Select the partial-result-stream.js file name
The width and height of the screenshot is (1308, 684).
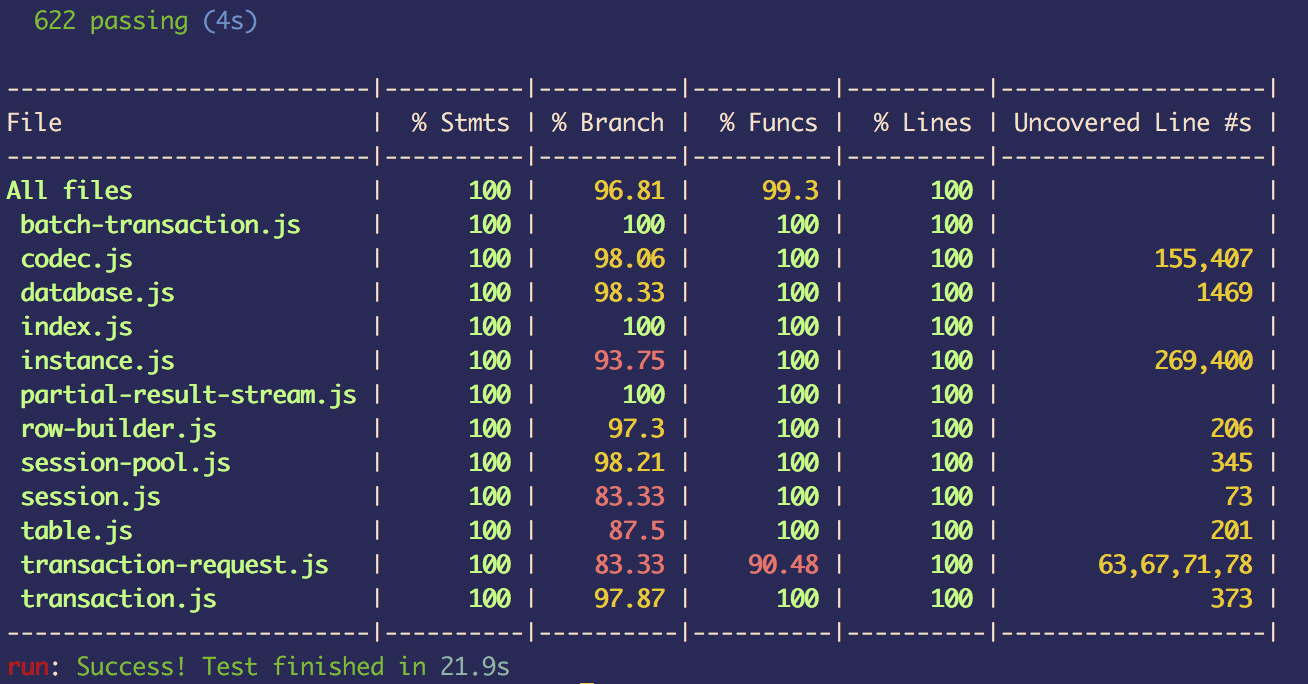pos(188,395)
